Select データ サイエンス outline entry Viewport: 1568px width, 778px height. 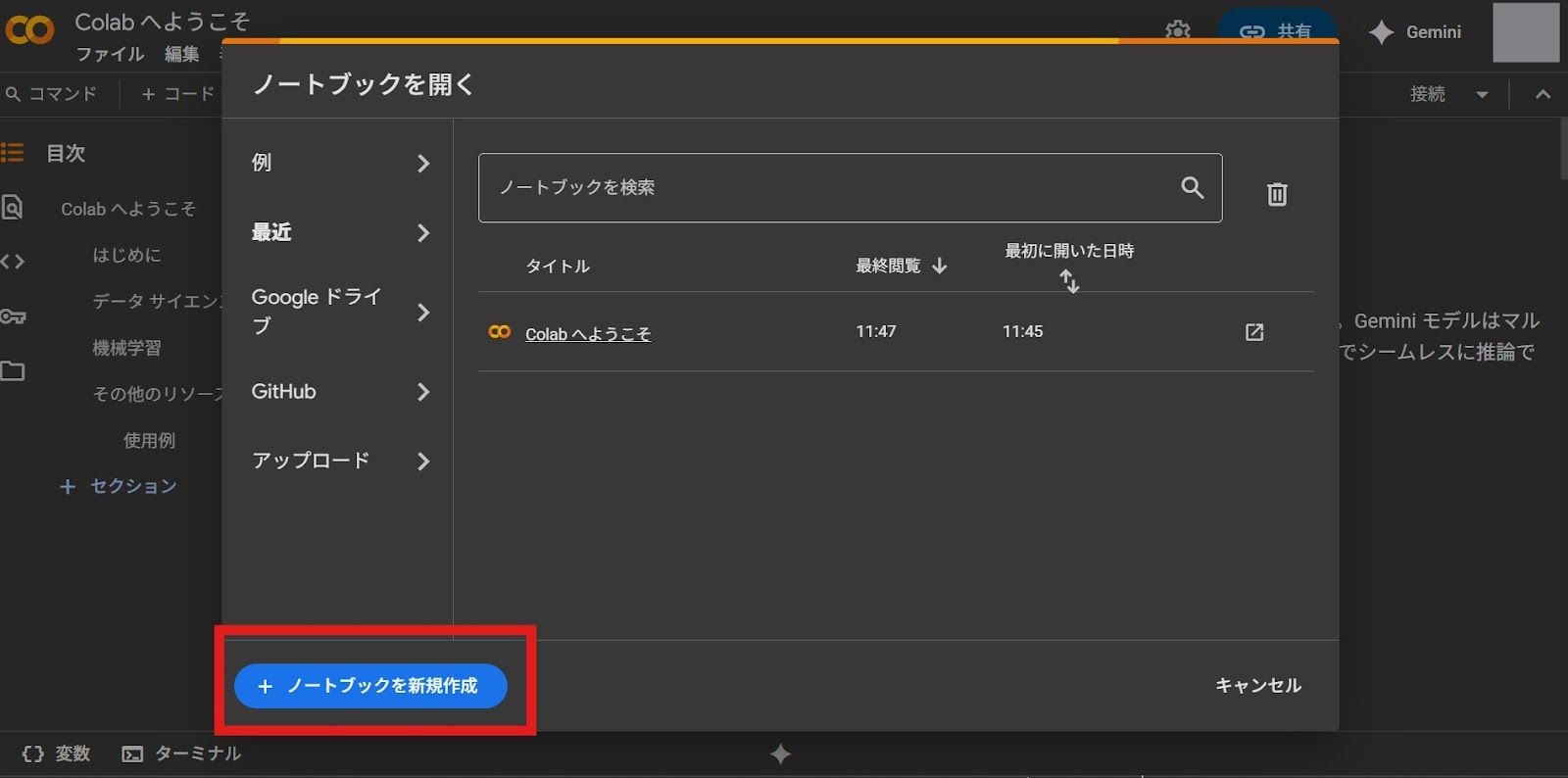(157, 301)
